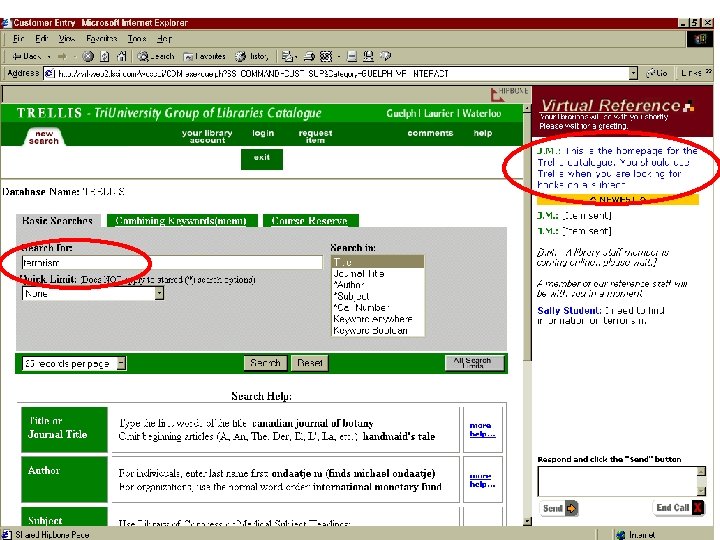The image size is (720, 540).
Task: Select Journal Title in the Search in list
Action: coord(377,274)
